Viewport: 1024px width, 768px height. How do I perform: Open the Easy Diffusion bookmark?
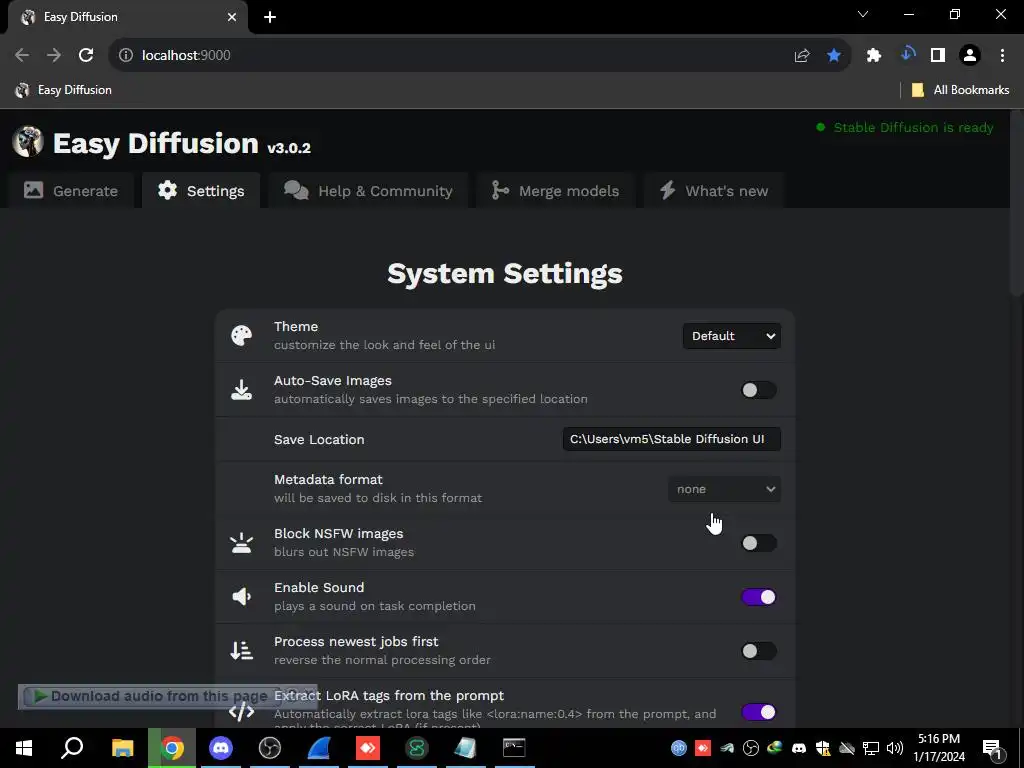63,90
